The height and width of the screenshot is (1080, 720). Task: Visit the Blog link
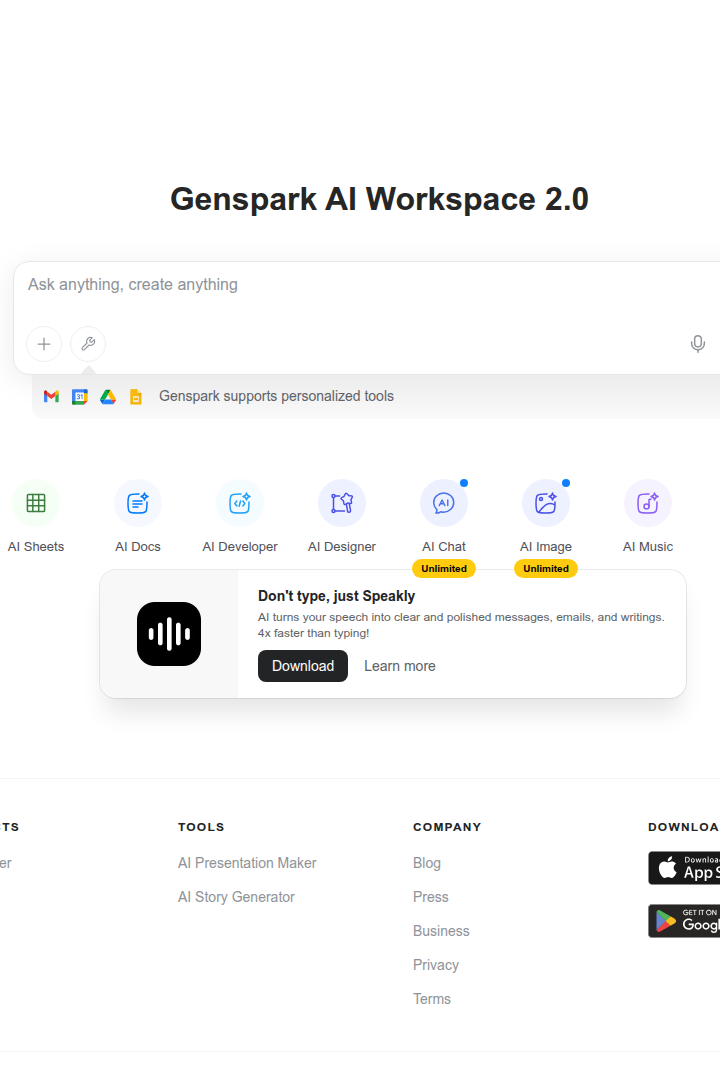point(427,863)
